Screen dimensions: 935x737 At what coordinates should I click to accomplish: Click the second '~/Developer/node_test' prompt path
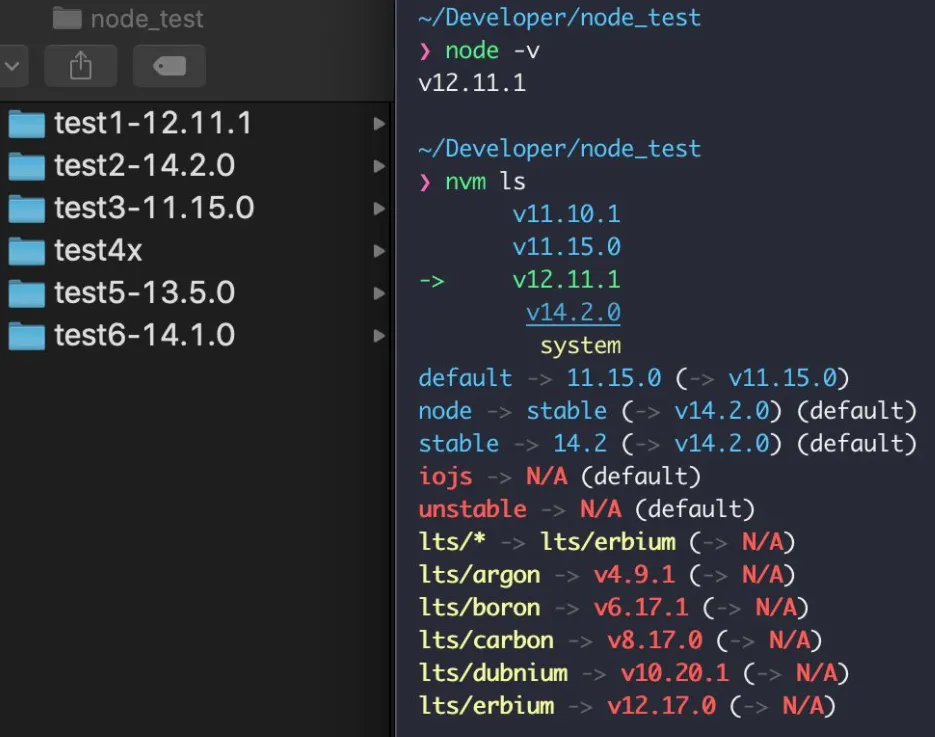coord(559,148)
